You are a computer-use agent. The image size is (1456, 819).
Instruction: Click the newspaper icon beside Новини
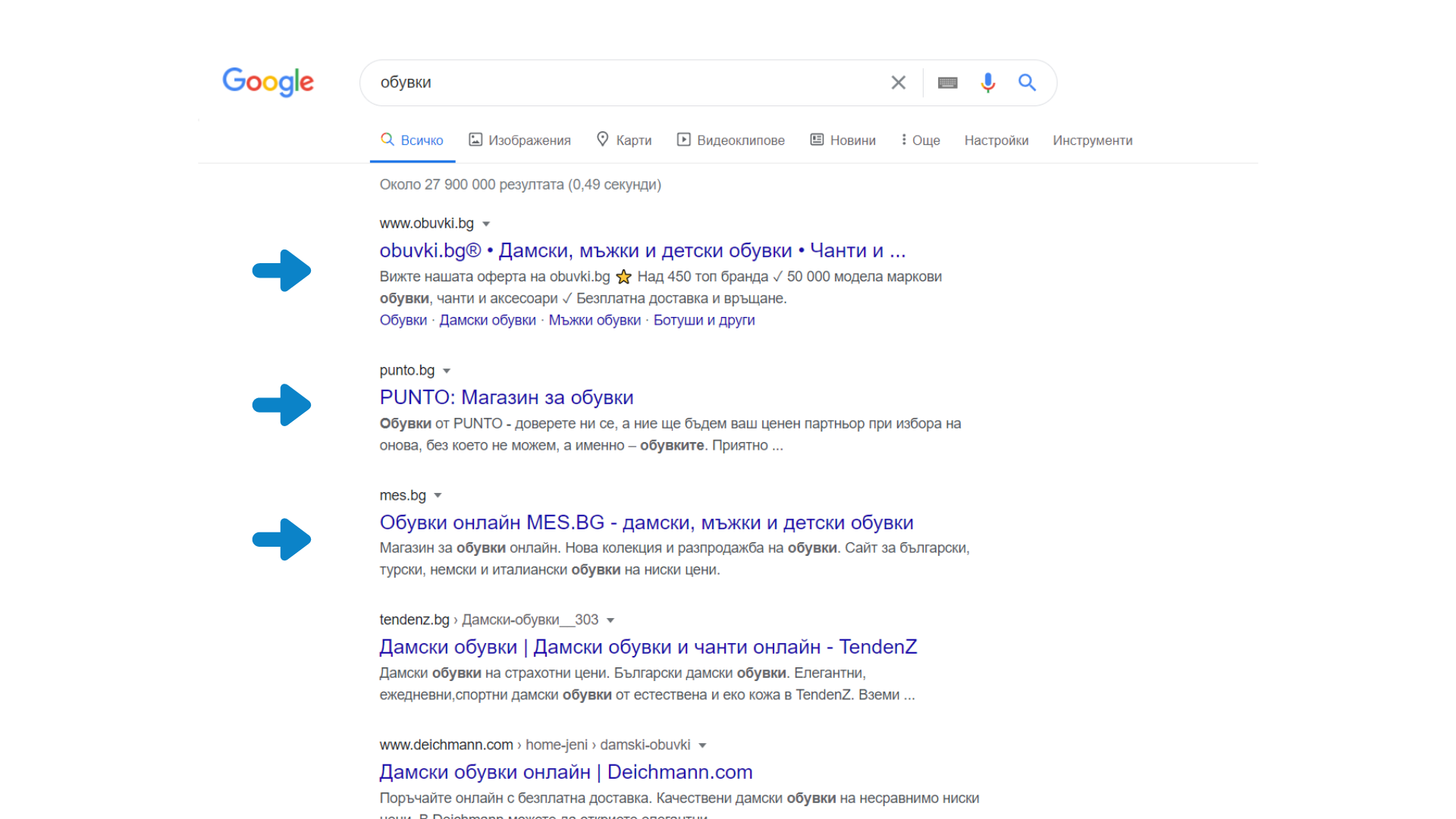click(817, 140)
